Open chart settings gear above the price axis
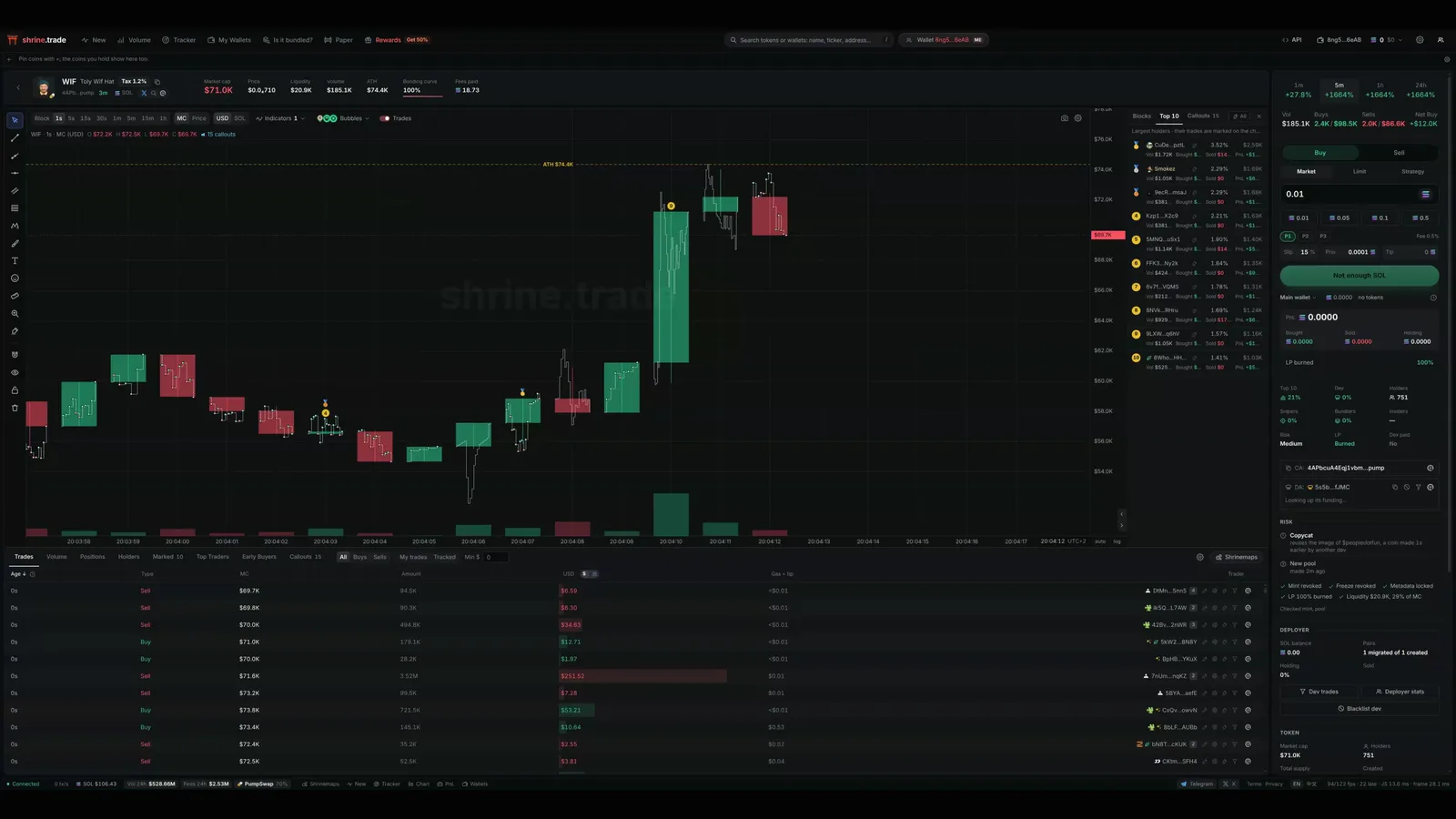 [1078, 118]
